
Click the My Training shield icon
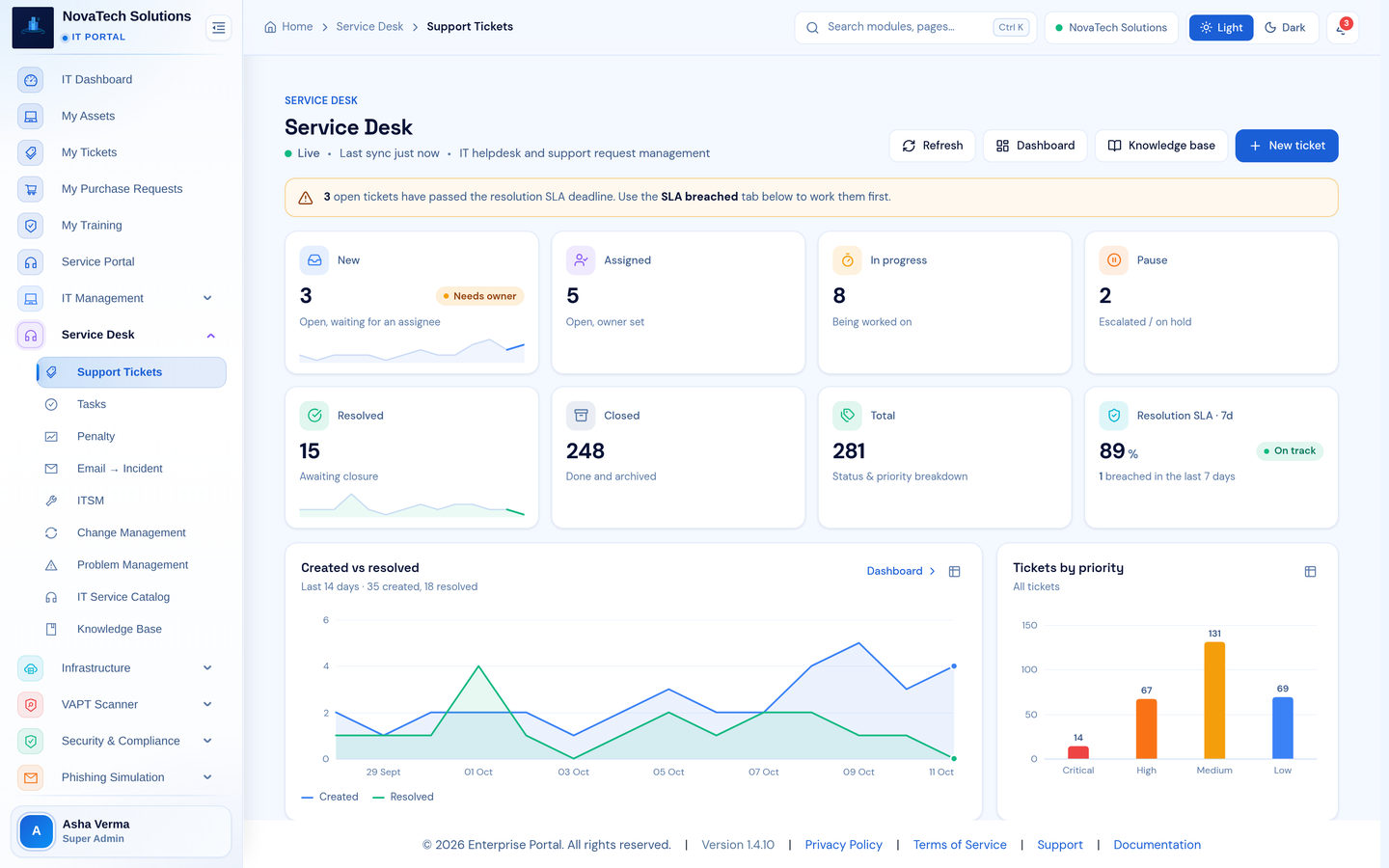pyautogui.click(x=31, y=226)
